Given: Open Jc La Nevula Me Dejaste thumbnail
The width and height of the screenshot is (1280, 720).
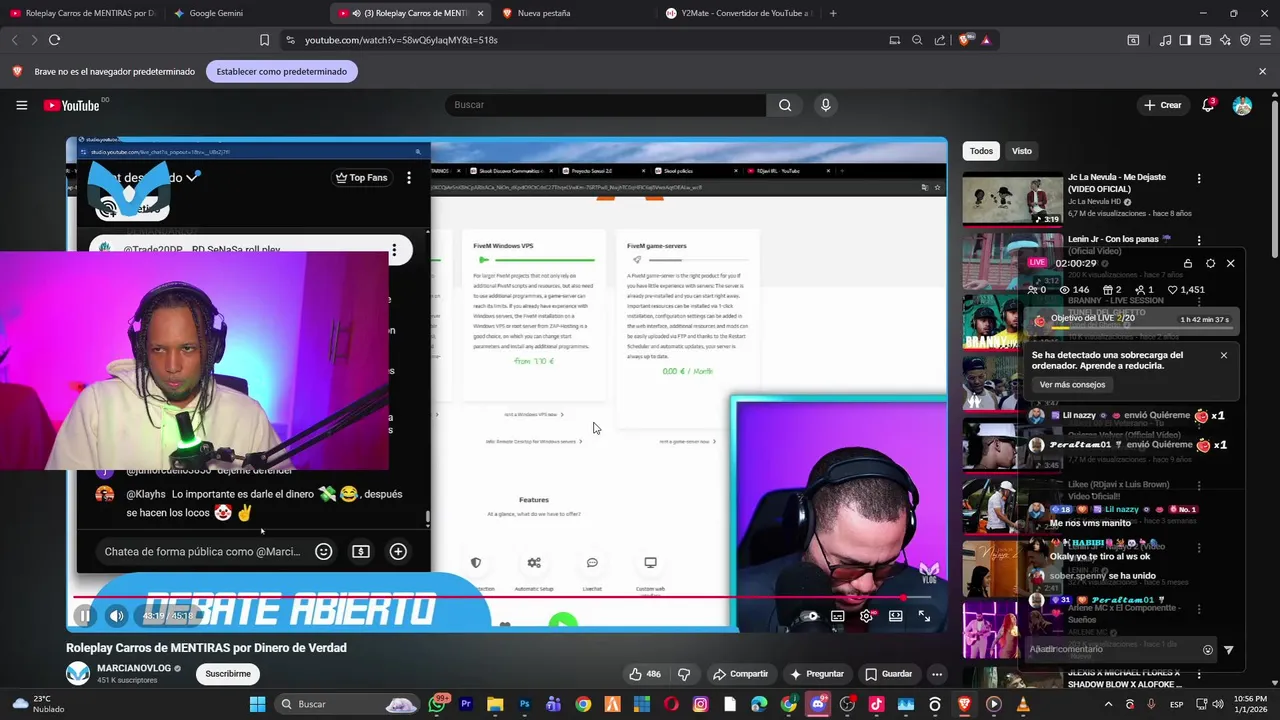Looking at the screenshot, I should pos(1012,199).
